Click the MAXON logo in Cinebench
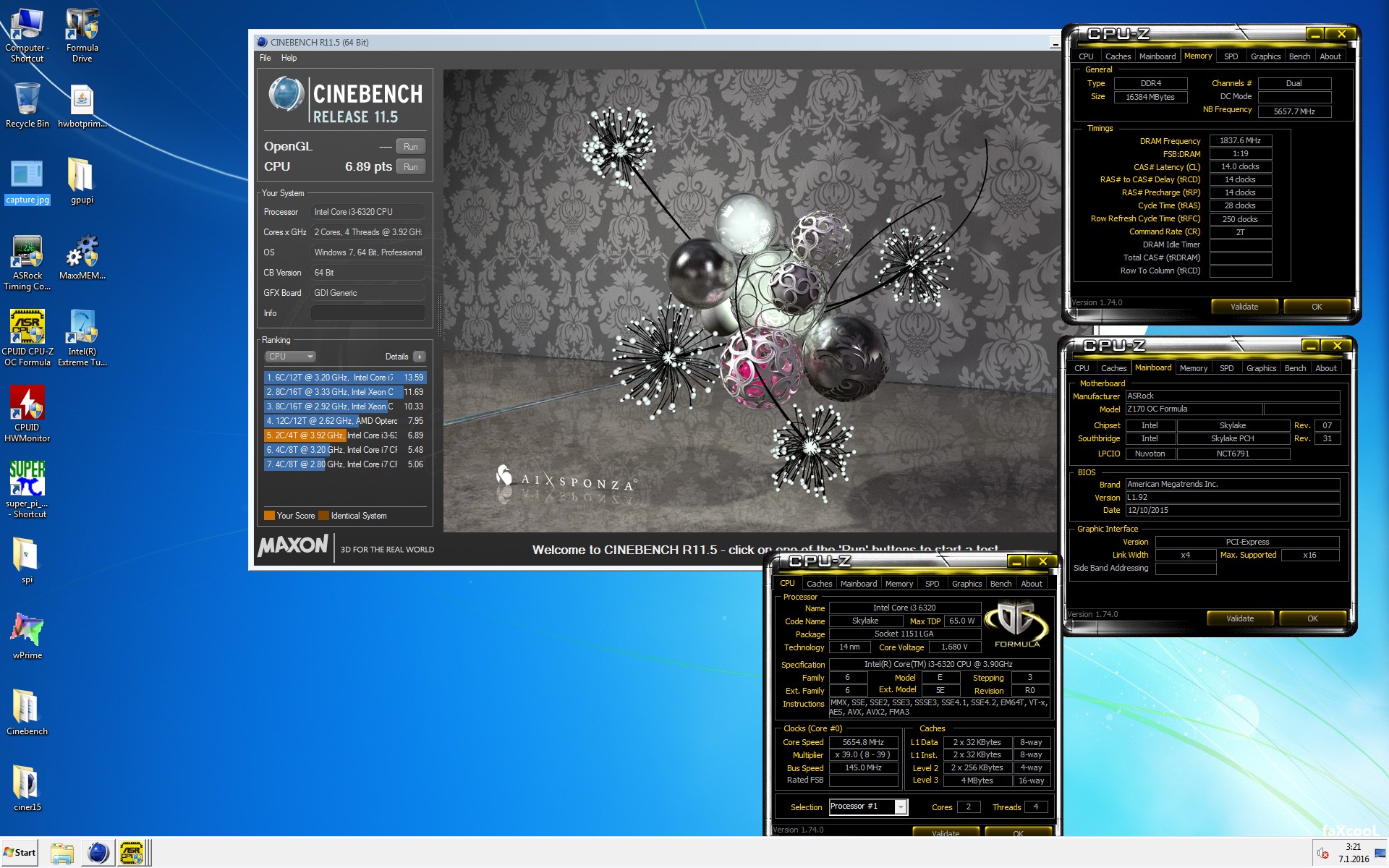1389x868 pixels. [x=293, y=545]
